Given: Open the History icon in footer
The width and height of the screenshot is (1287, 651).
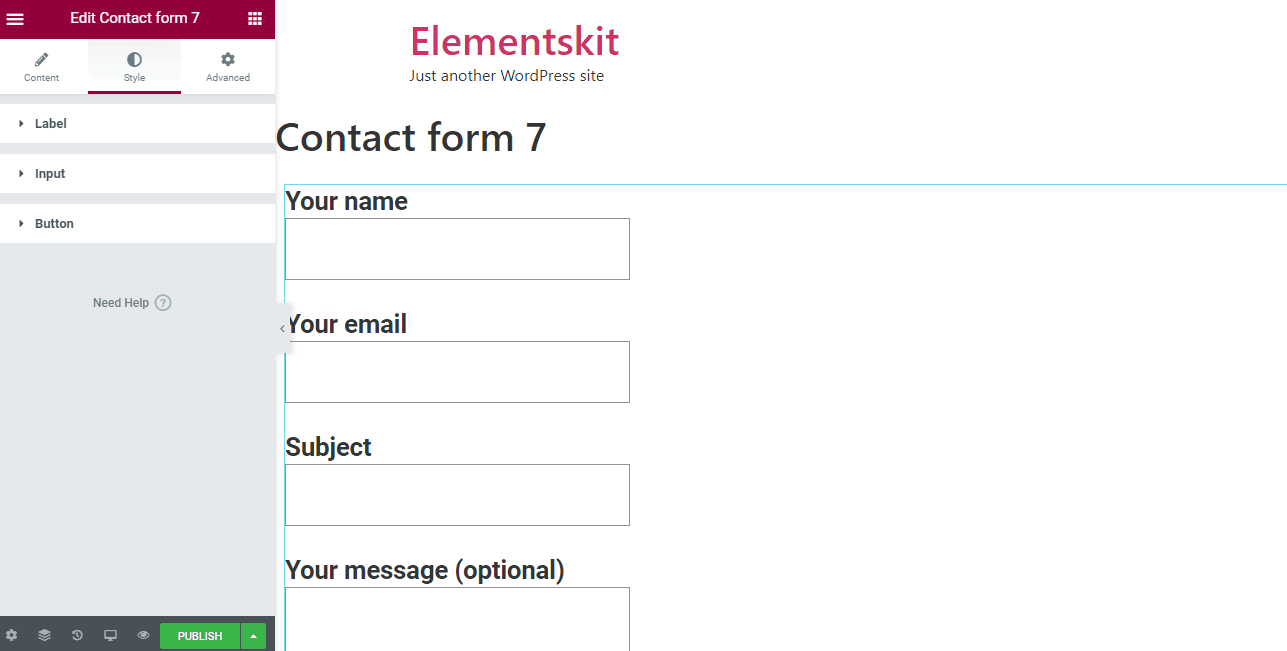Looking at the screenshot, I should (x=77, y=635).
